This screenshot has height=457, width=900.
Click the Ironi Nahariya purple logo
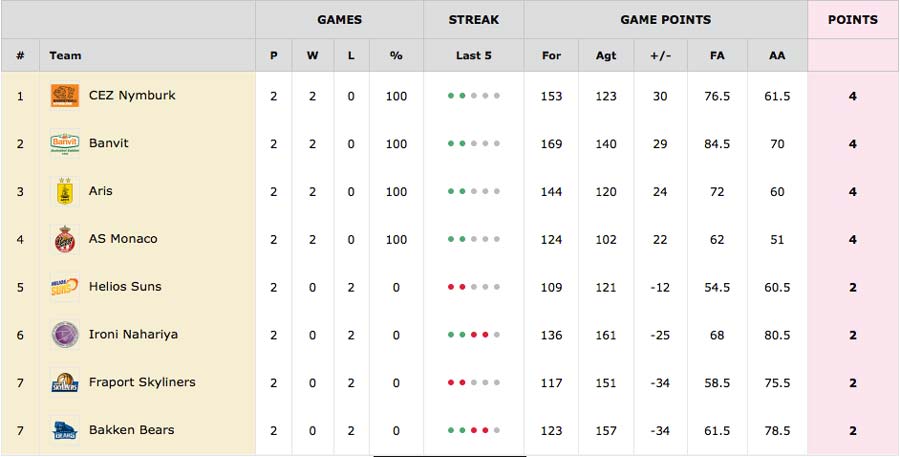65,335
